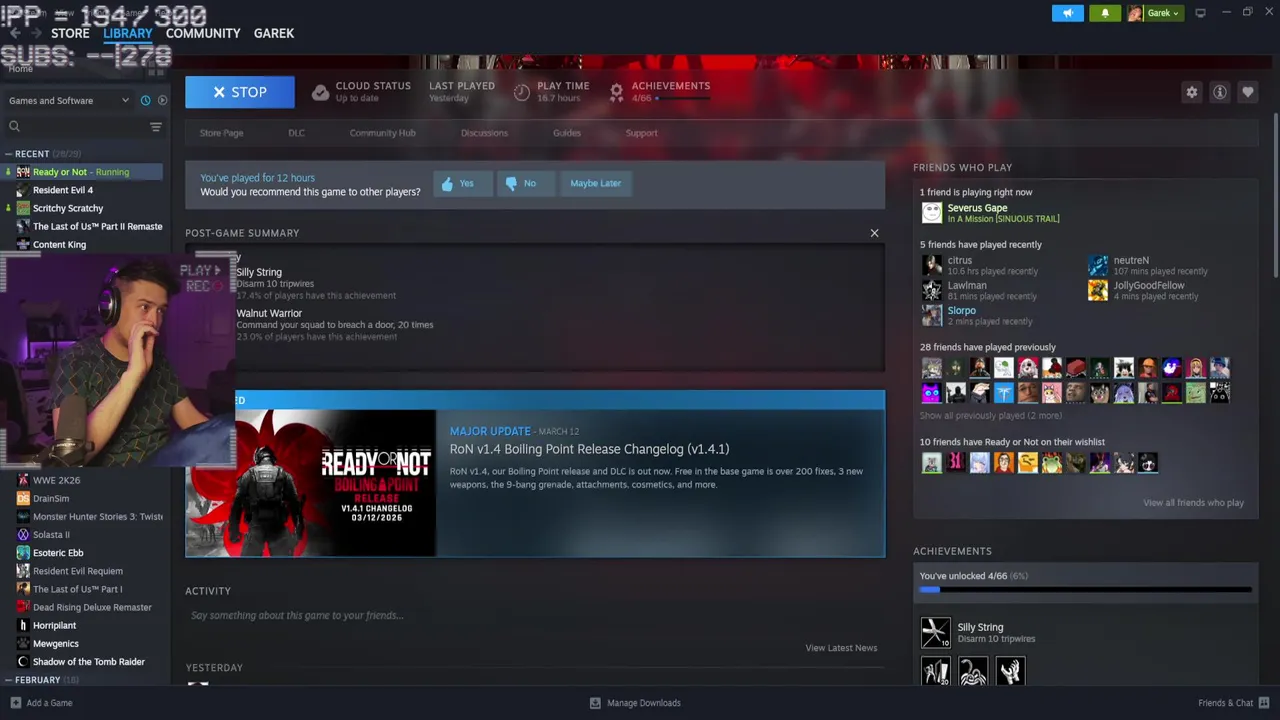Open game settings gear icon
1280x720 pixels.
coord(1191,92)
